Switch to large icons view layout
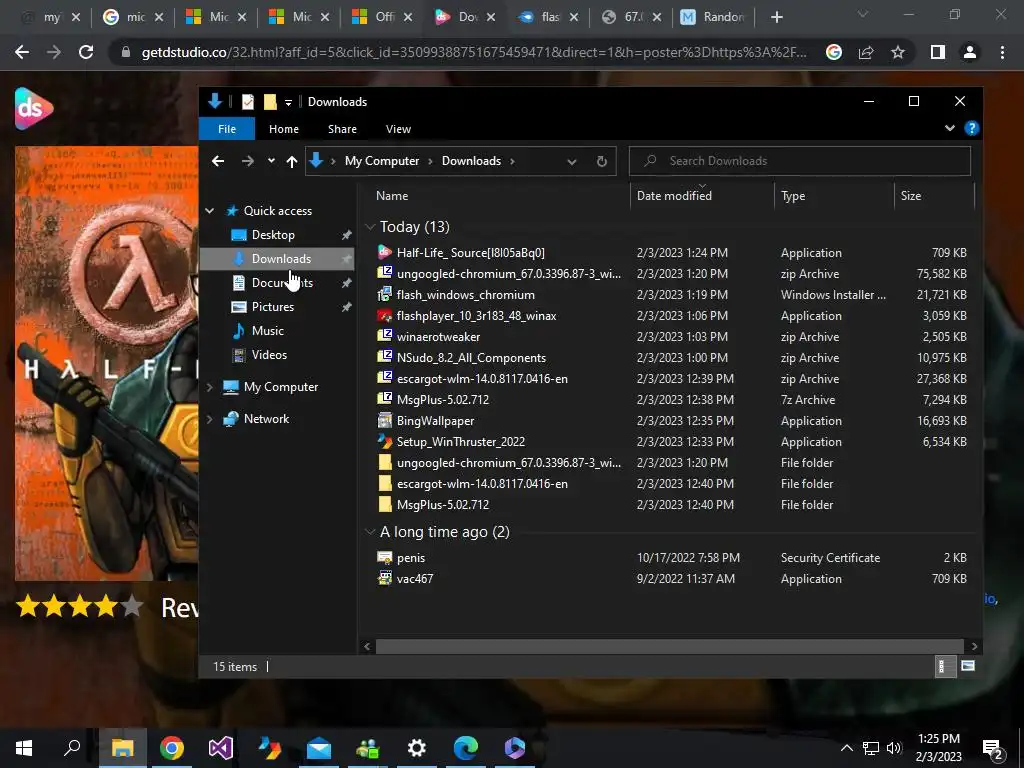The height and width of the screenshot is (768, 1024). [x=968, y=666]
